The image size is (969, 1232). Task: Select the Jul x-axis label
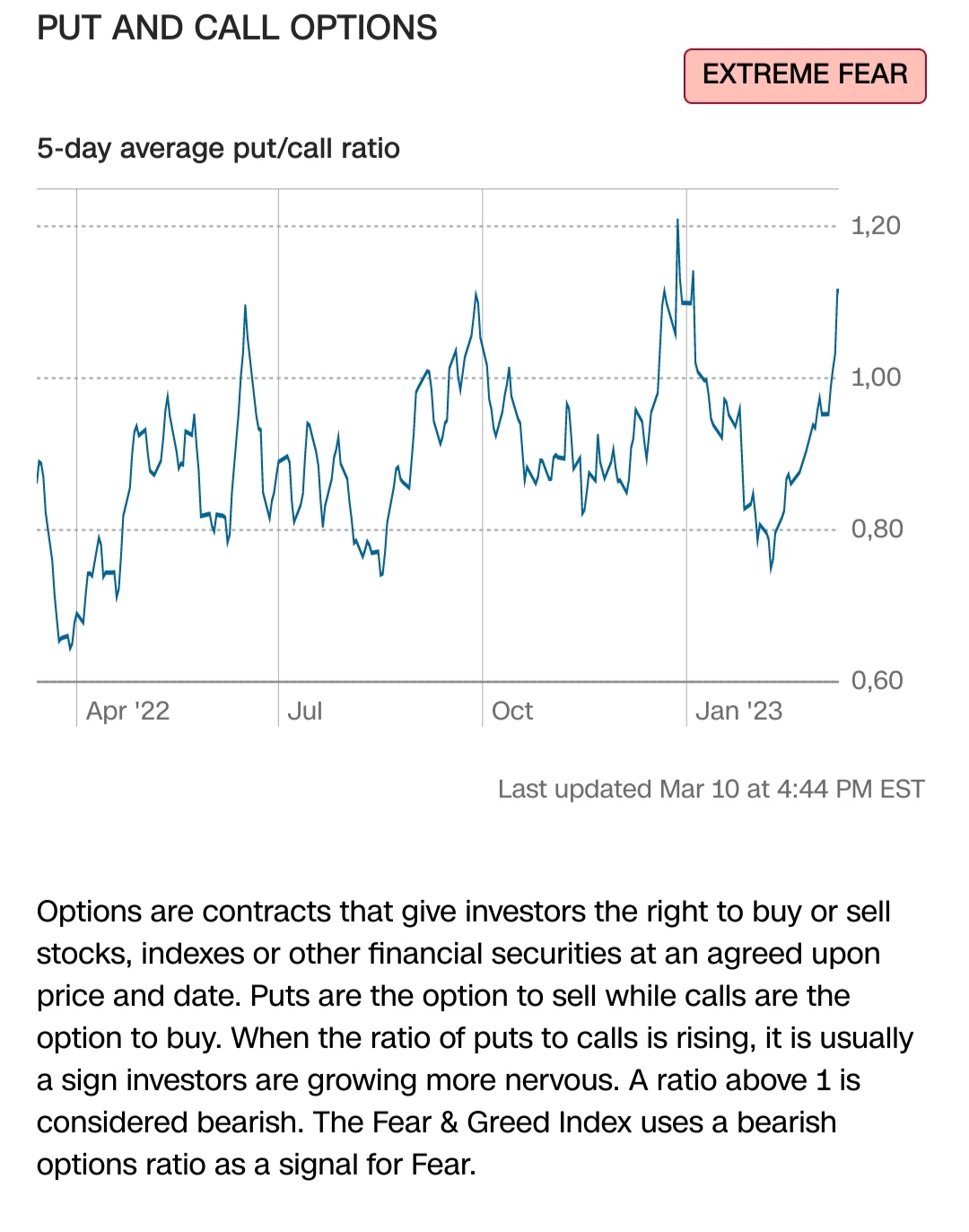(304, 711)
